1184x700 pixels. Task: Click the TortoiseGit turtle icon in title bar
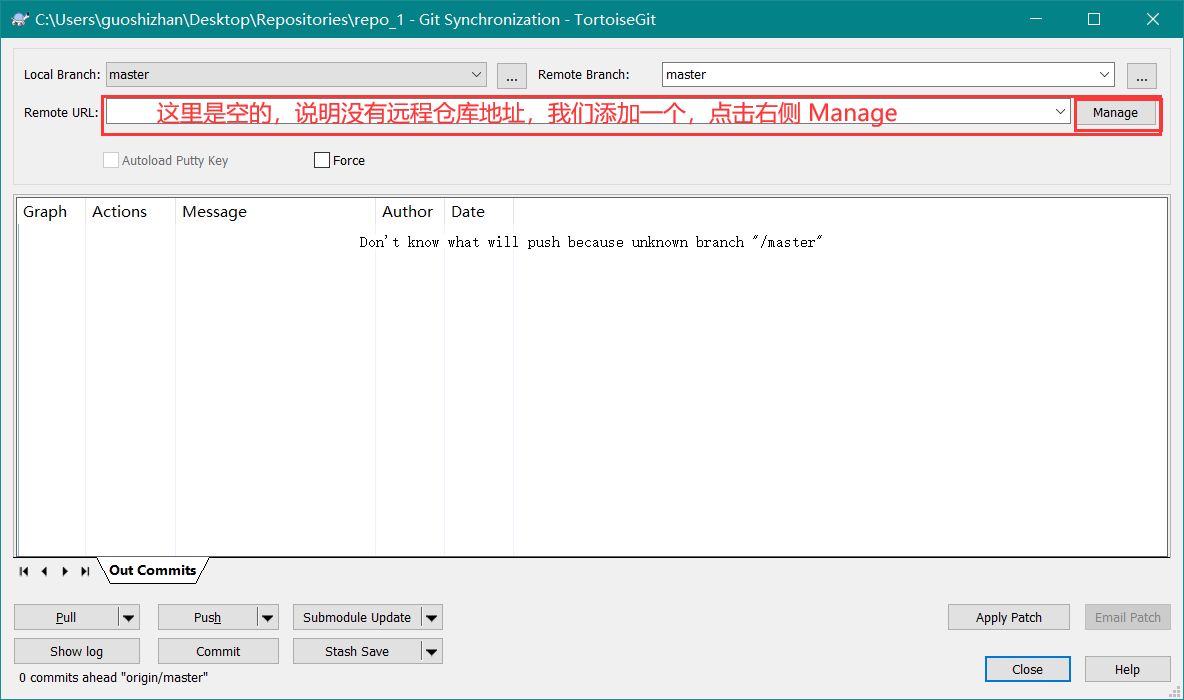click(x=19, y=19)
